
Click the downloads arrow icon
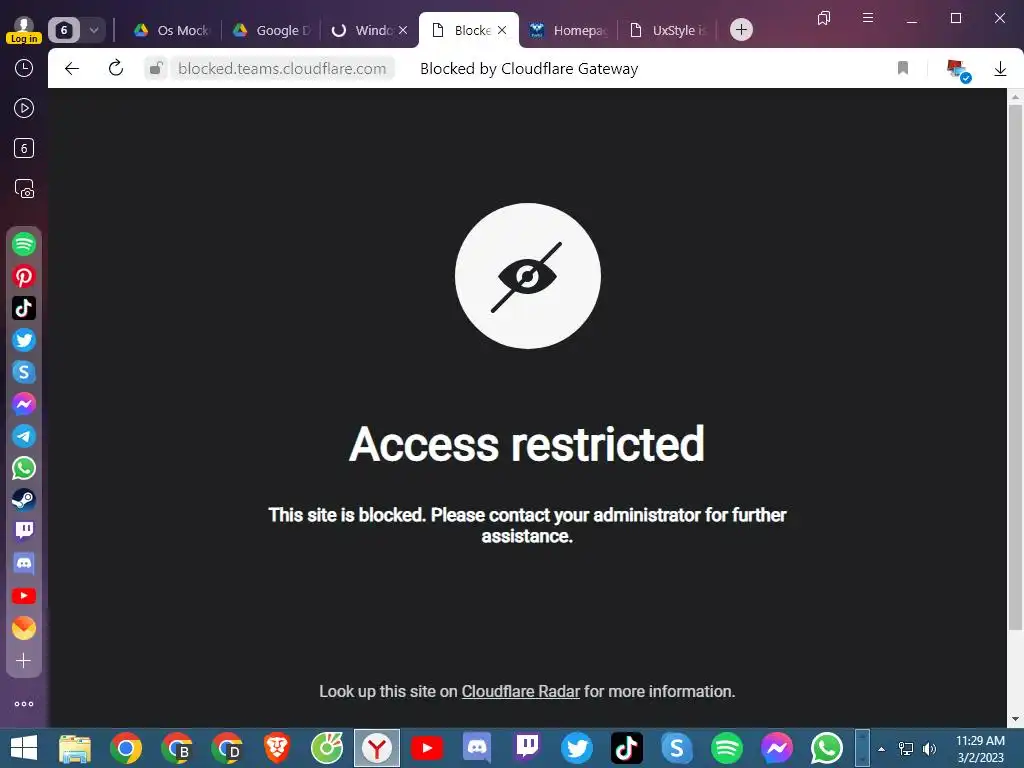(x=1000, y=69)
